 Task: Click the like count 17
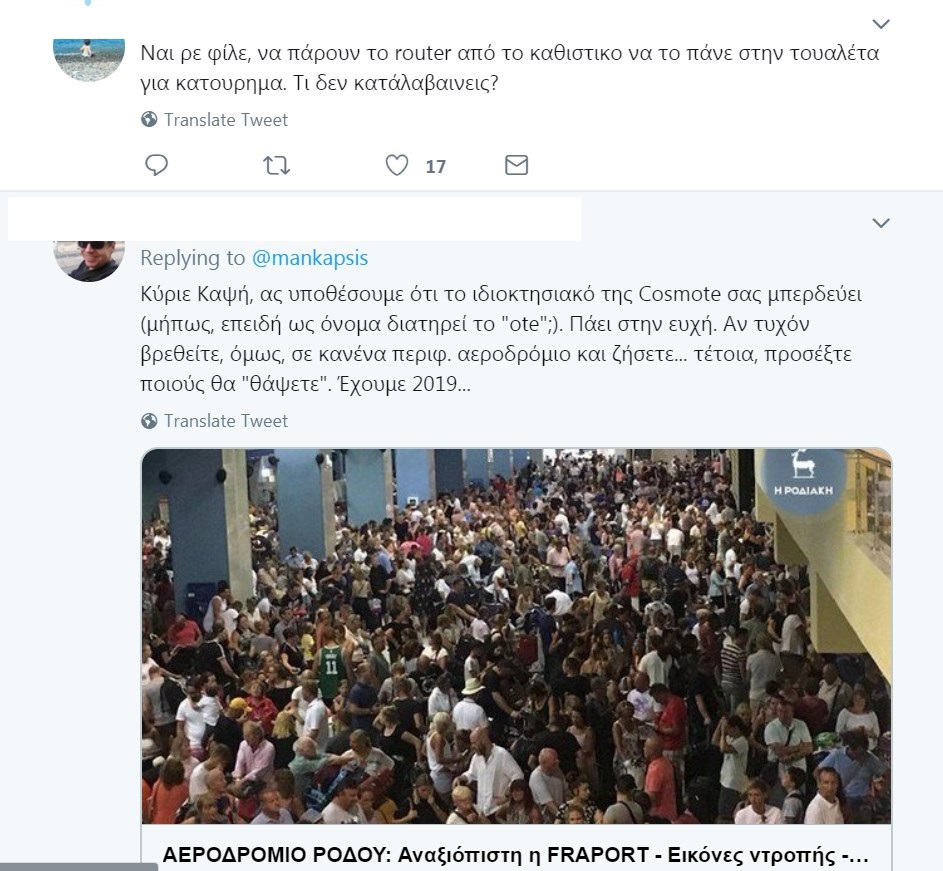pyautogui.click(x=435, y=166)
